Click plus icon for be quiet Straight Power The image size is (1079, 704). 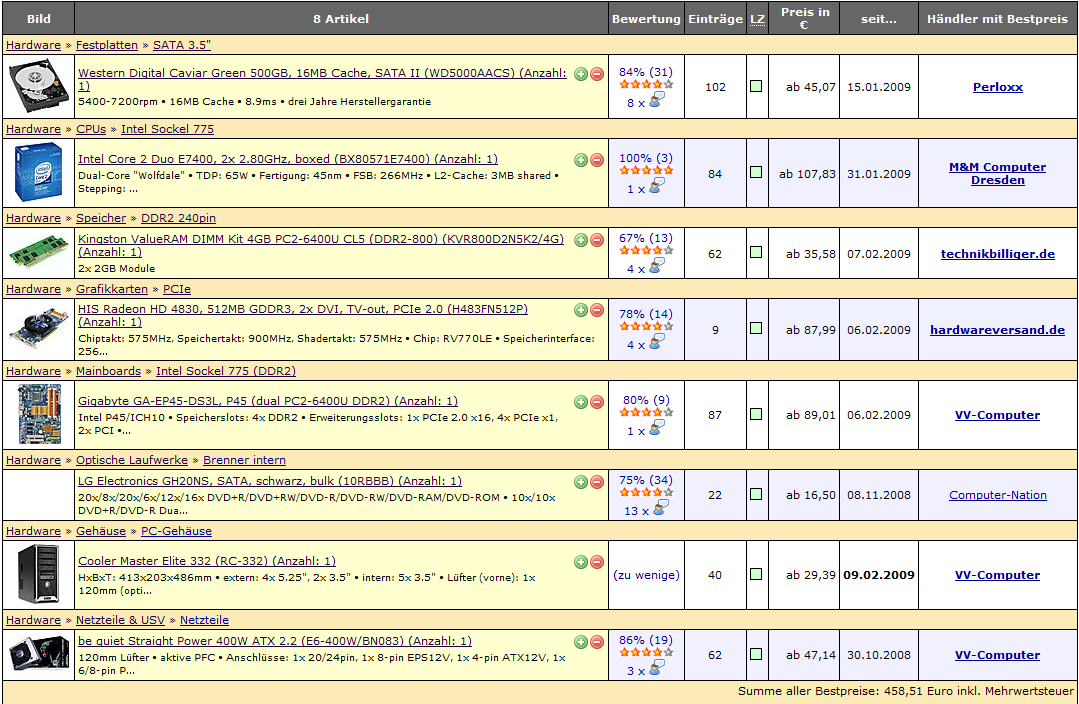pos(581,641)
